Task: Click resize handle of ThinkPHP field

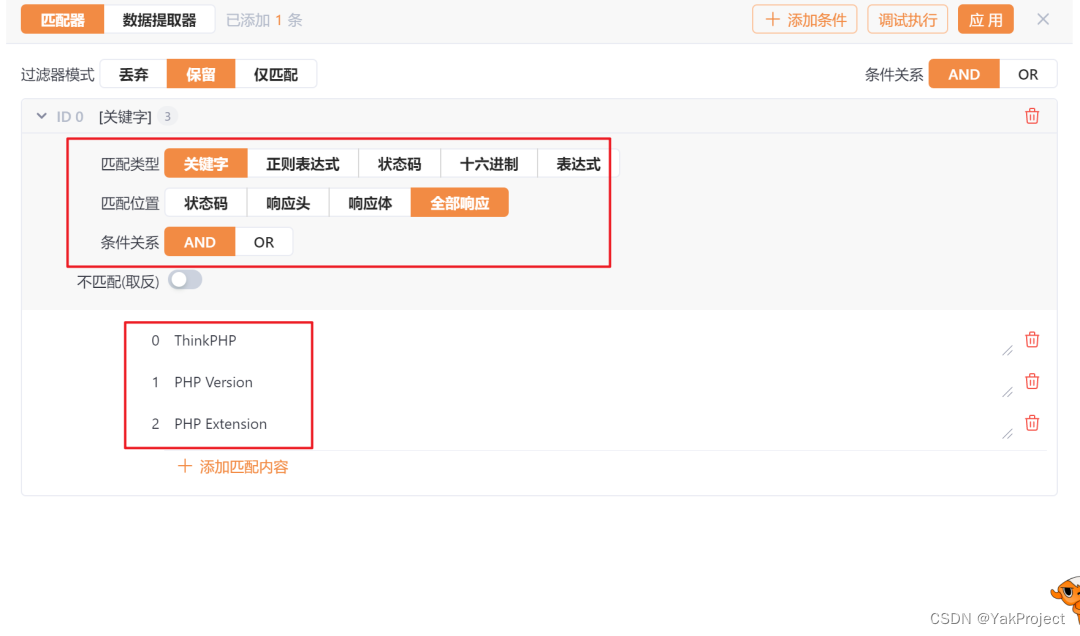Action: coord(1007,351)
